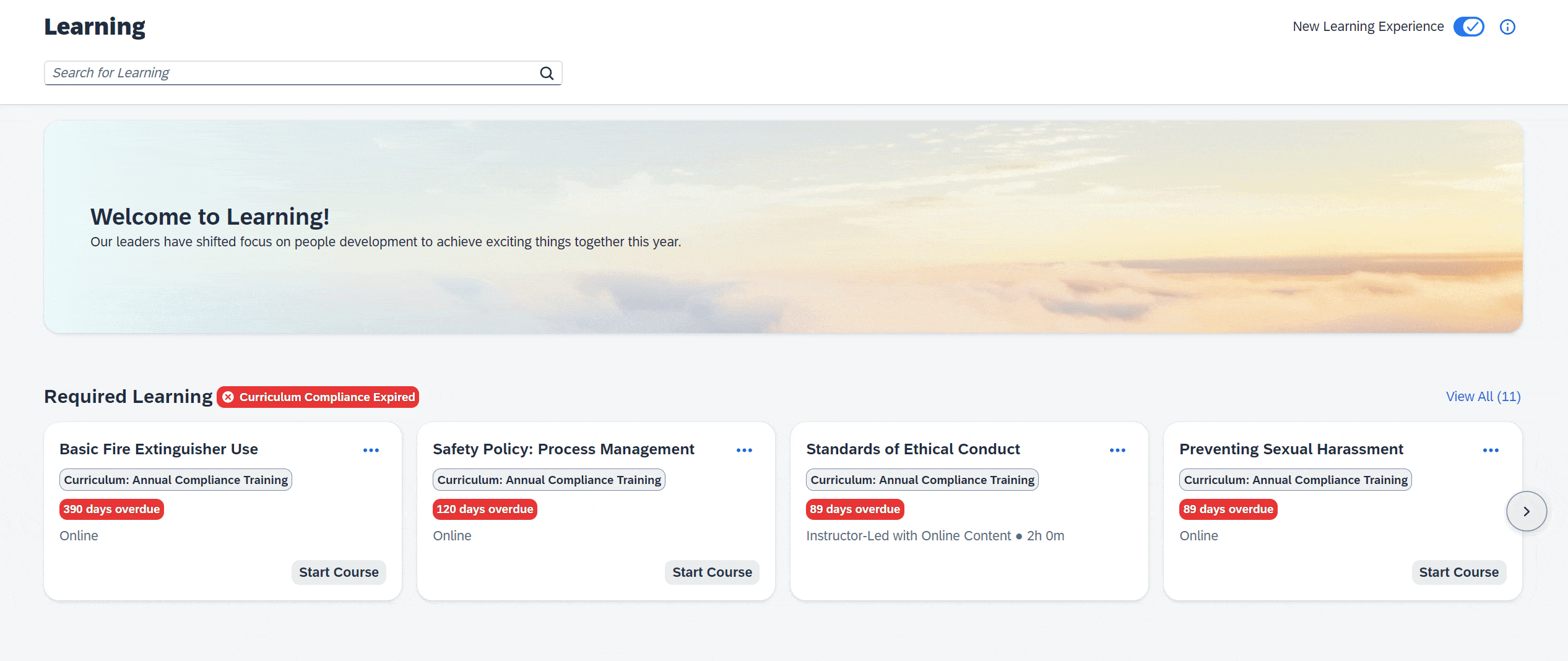This screenshot has height=661, width=1568.
Task: Select Annual Compliance Training tag on harassment course
Action: [x=1296, y=479]
